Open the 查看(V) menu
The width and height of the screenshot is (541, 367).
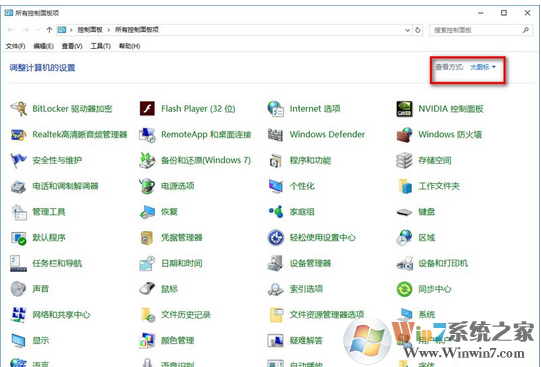point(72,46)
